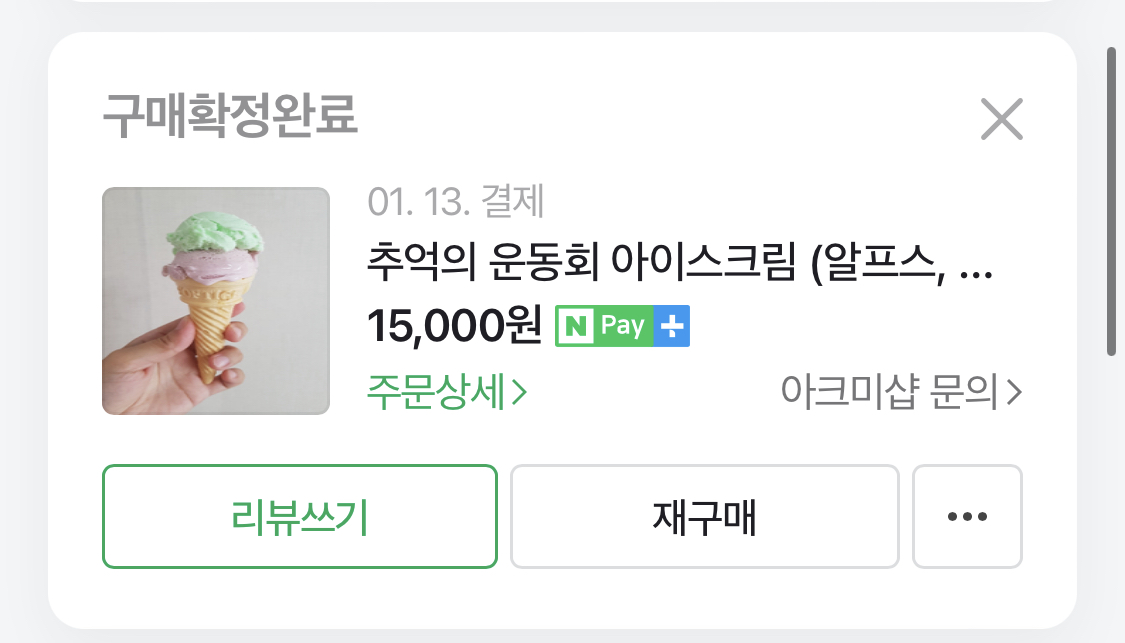Open the three-dot more options button
The width and height of the screenshot is (1125, 643).
(967, 517)
